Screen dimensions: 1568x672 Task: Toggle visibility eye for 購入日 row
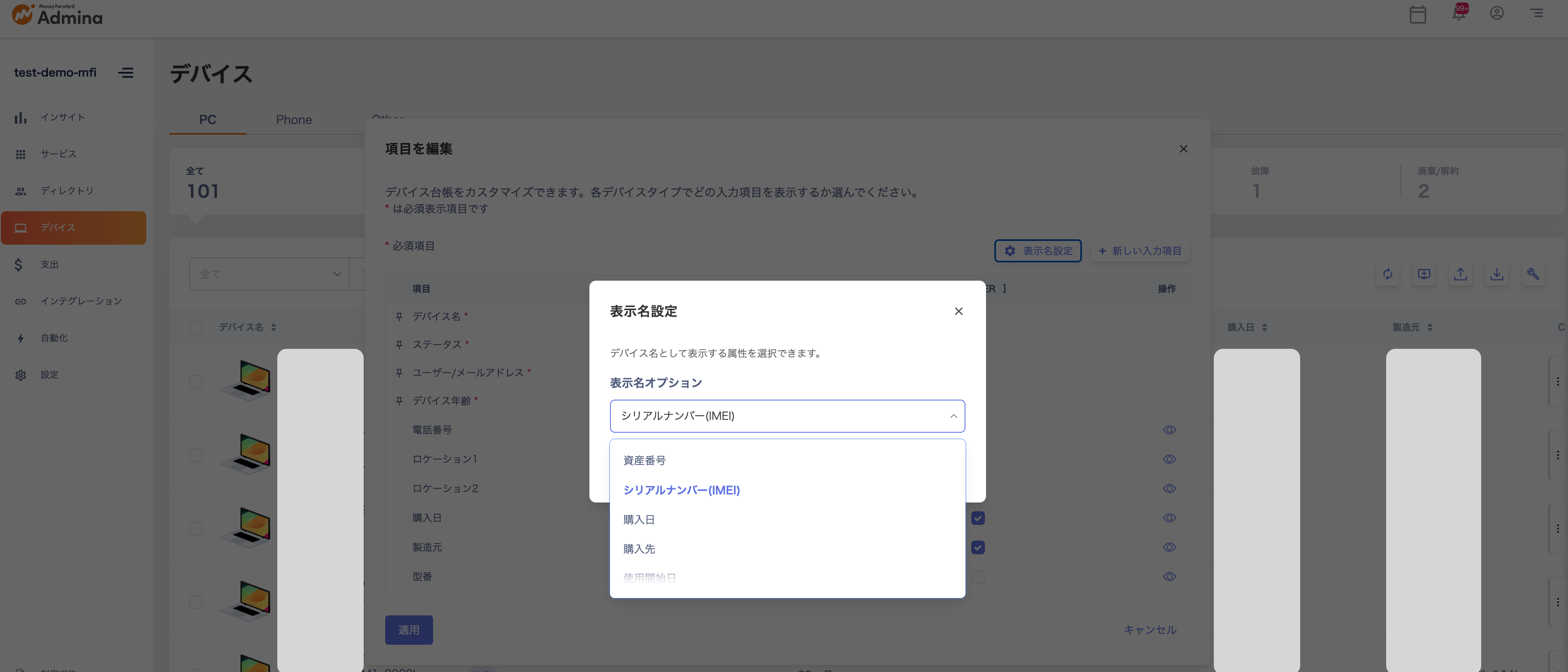[1169, 518]
